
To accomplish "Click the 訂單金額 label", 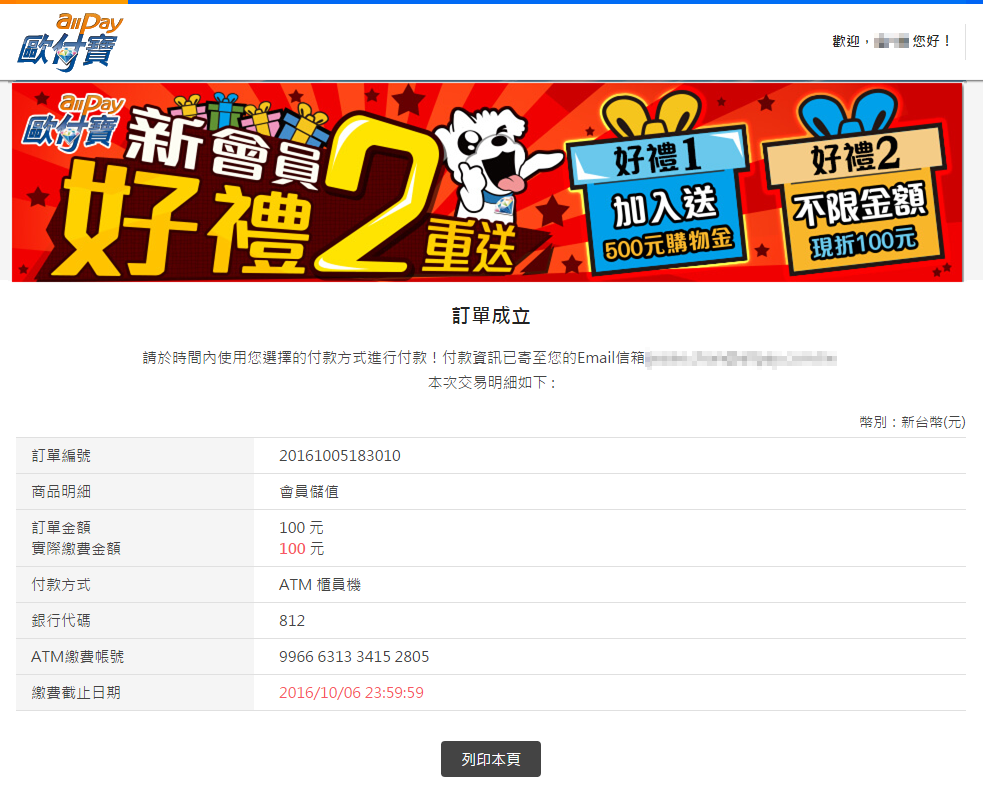I will click(x=61, y=528).
